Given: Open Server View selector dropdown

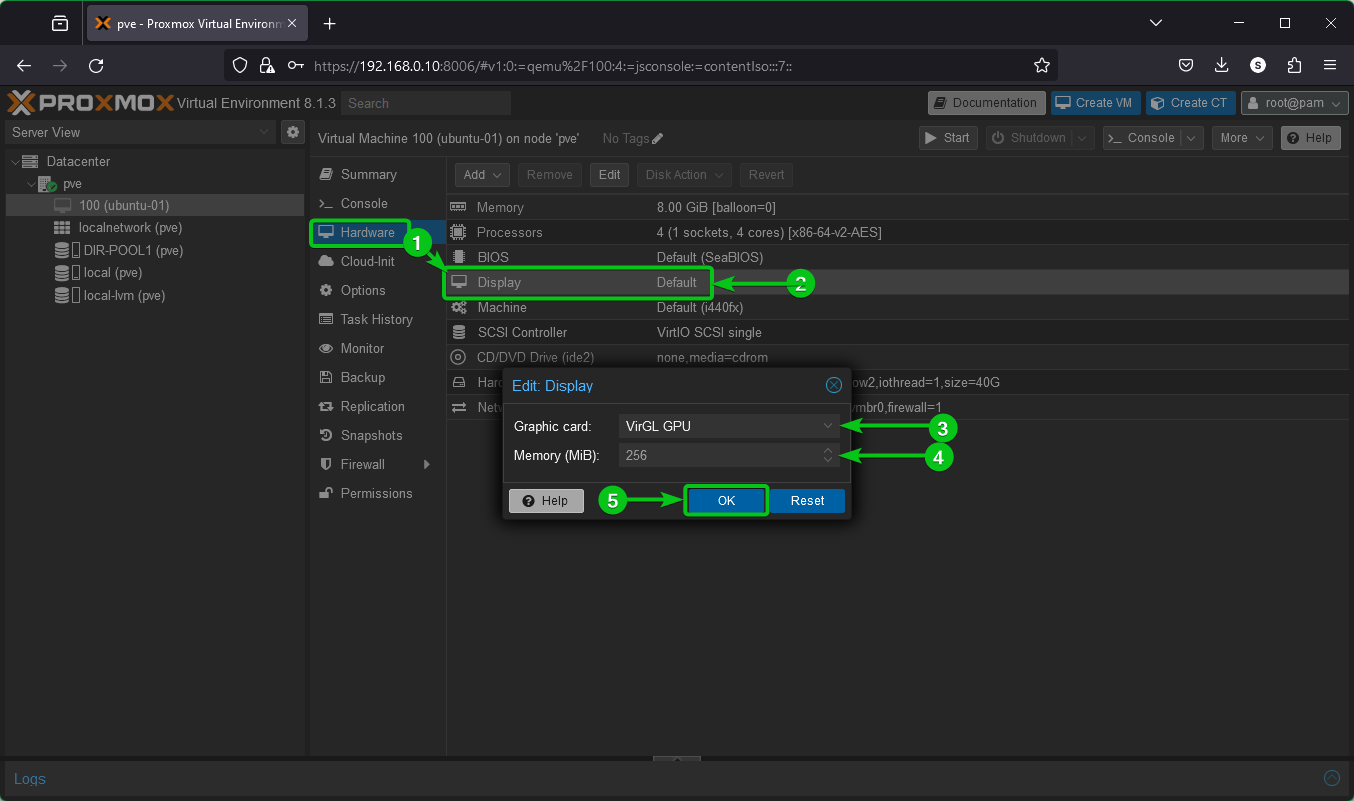Looking at the screenshot, I should click(x=140, y=132).
